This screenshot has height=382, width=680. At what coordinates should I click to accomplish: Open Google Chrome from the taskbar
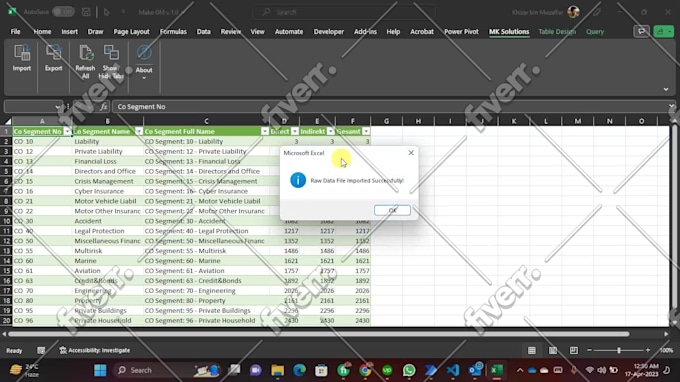tap(365, 370)
